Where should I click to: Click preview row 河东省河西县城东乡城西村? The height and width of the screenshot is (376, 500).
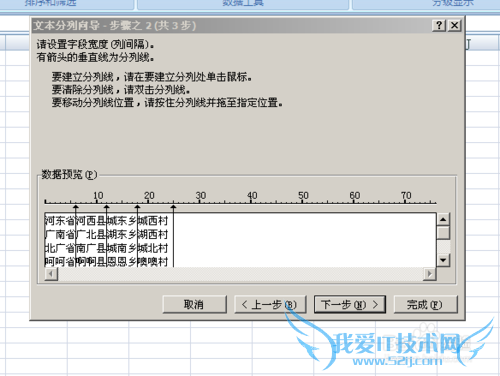(106, 221)
